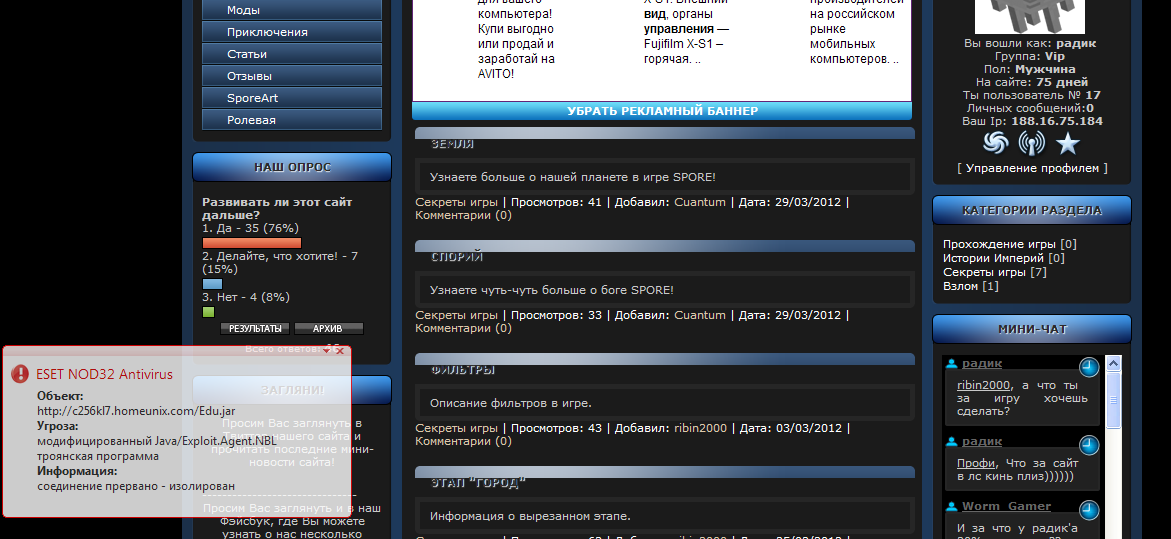The width and height of the screenshot is (1171, 539).
Task: Click user icon beside first радик chat entry
Action: click(x=951, y=364)
